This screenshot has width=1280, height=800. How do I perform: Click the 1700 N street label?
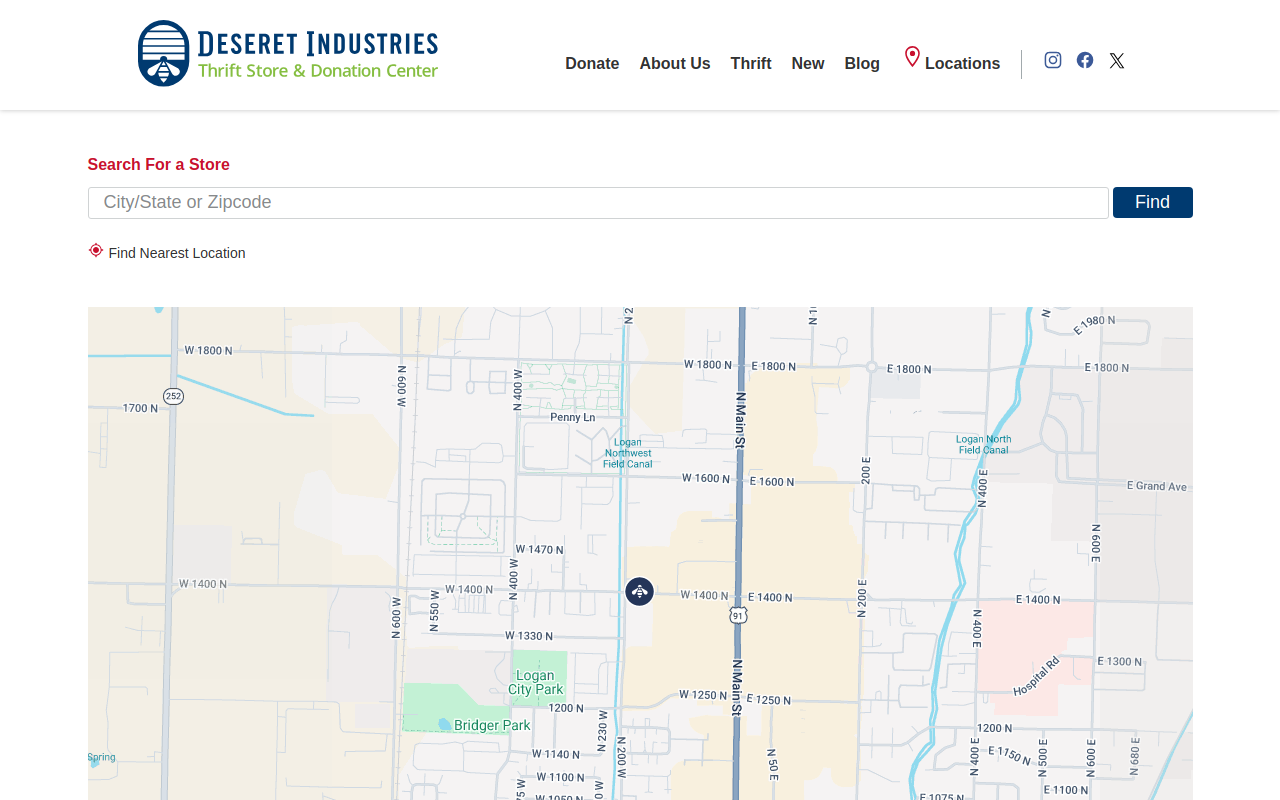coord(140,408)
